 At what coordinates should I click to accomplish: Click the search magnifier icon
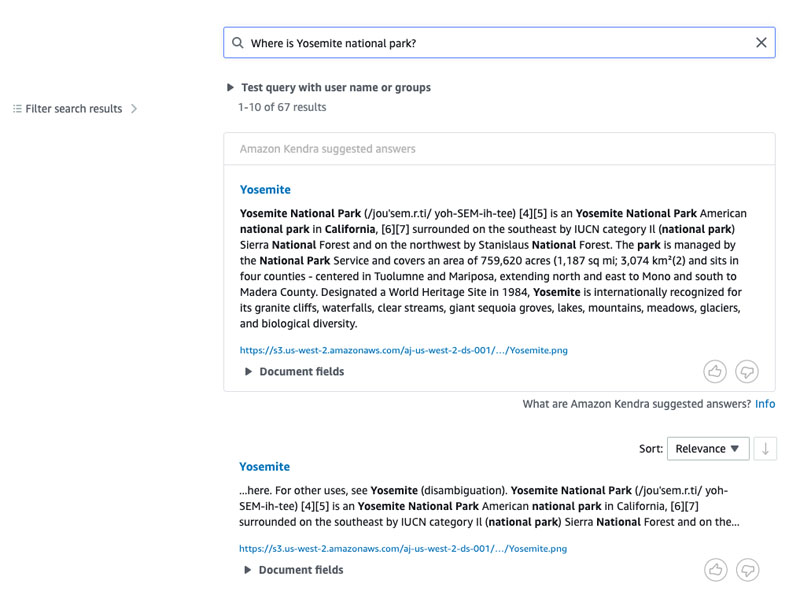(x=237, y=43)
